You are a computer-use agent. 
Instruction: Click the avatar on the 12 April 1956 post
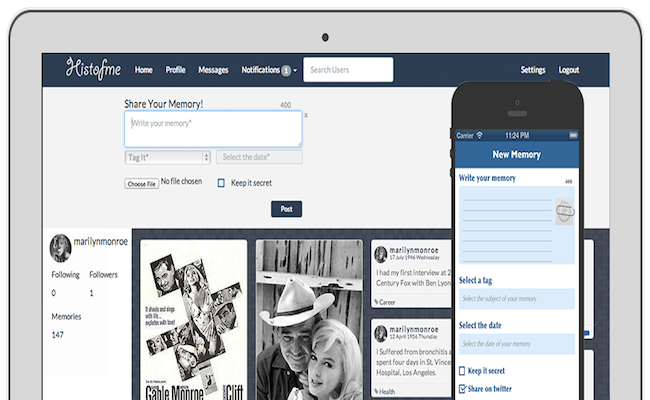tap(381, 333)
